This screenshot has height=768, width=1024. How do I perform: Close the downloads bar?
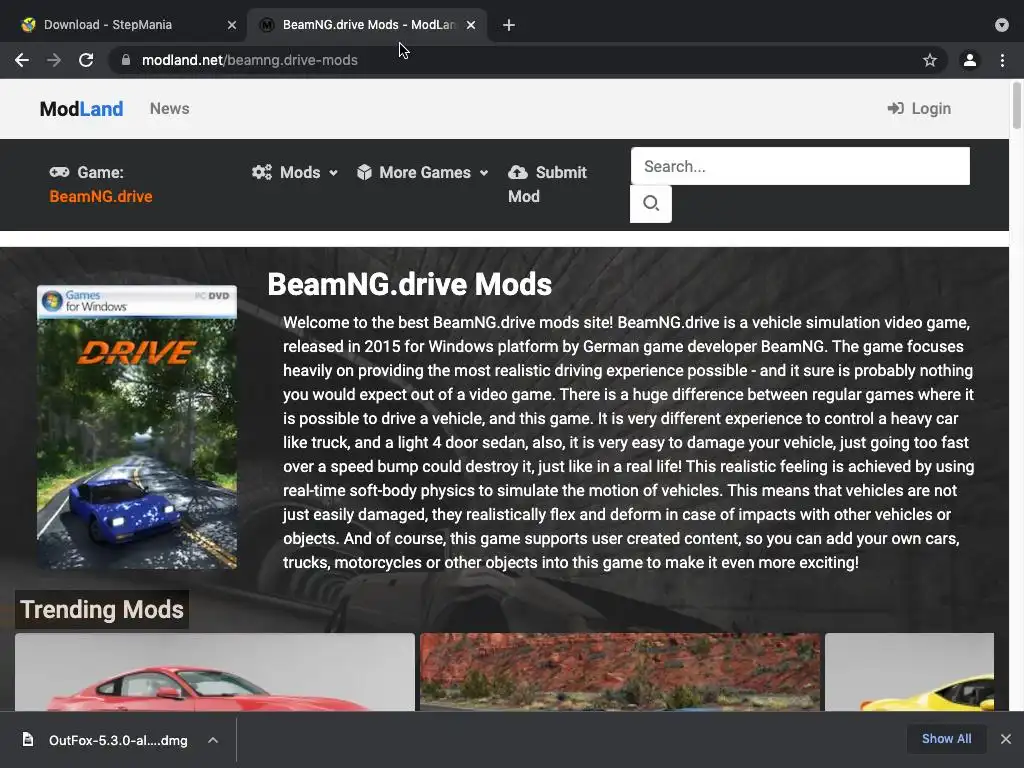(x=1006, y=739)
